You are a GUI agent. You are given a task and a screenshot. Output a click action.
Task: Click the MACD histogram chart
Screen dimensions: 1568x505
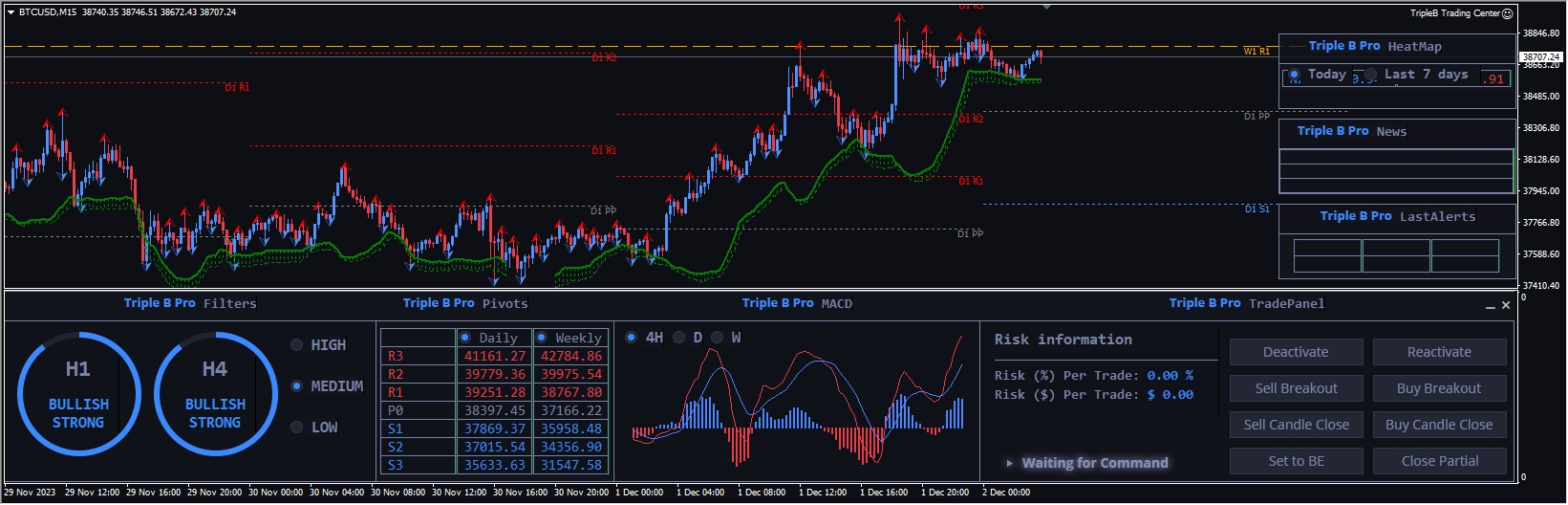797,402
